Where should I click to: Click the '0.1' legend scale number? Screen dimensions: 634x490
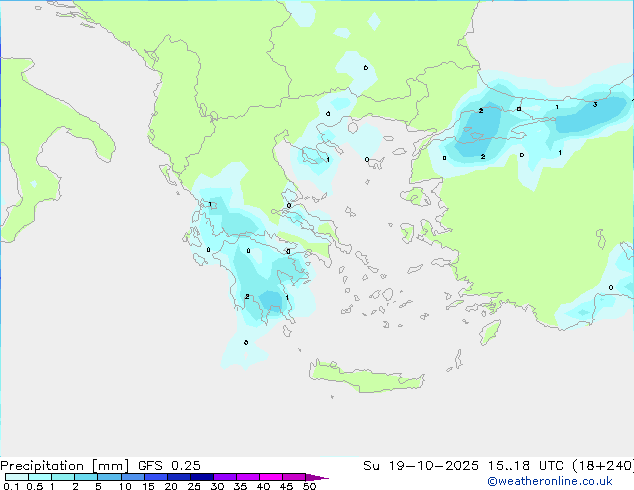click(x=11, y=486)
